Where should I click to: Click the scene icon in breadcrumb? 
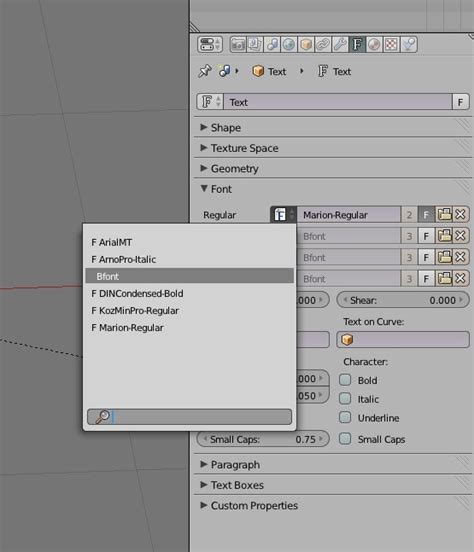[x=224, y=71]
